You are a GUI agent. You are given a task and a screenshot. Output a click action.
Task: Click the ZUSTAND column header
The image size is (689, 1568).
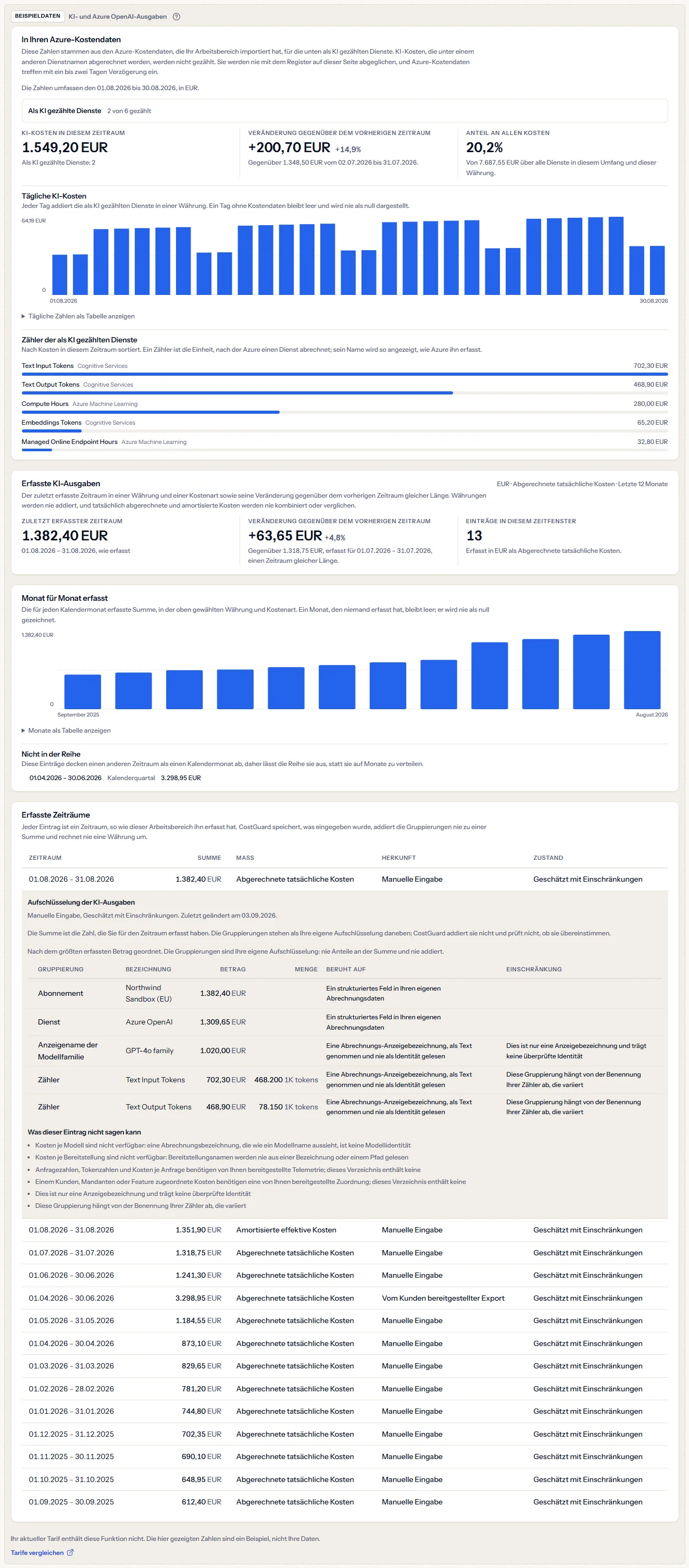click(548, 858)
